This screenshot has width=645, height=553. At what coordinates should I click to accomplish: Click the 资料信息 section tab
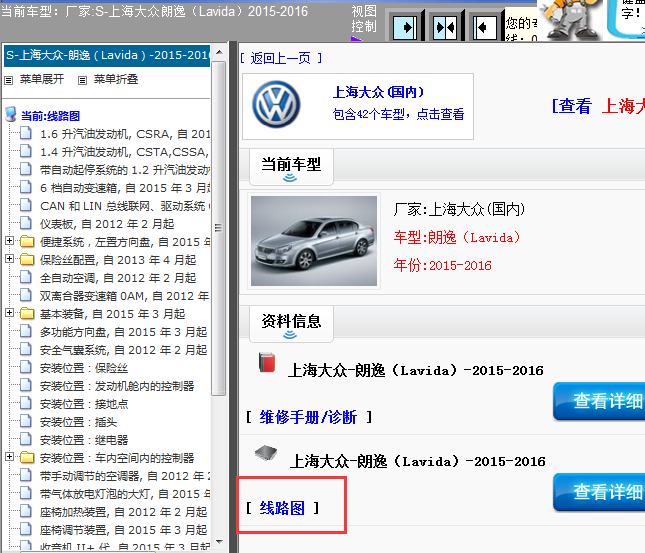tap(291, 323)
